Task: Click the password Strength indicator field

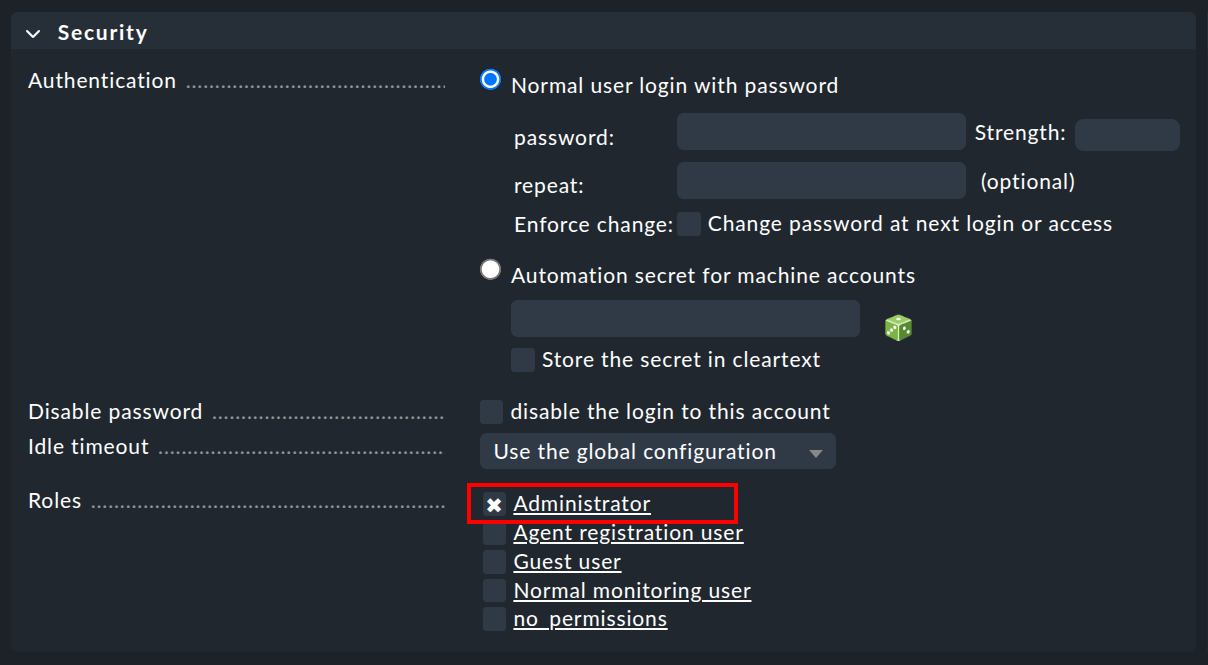Action: click(1127, 134)
